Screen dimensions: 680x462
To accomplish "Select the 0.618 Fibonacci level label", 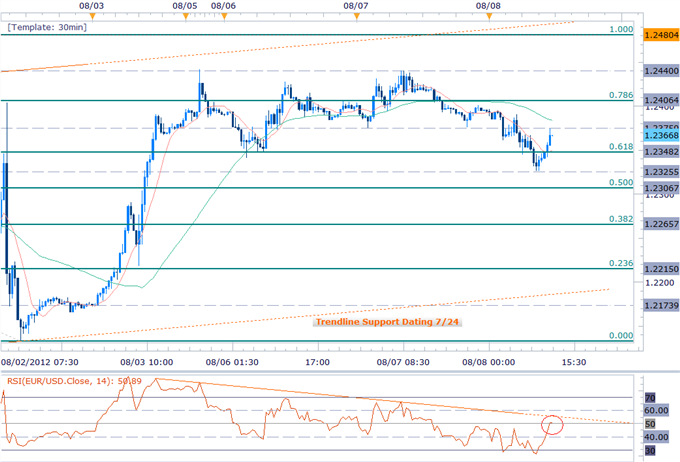I will (621, 146).
